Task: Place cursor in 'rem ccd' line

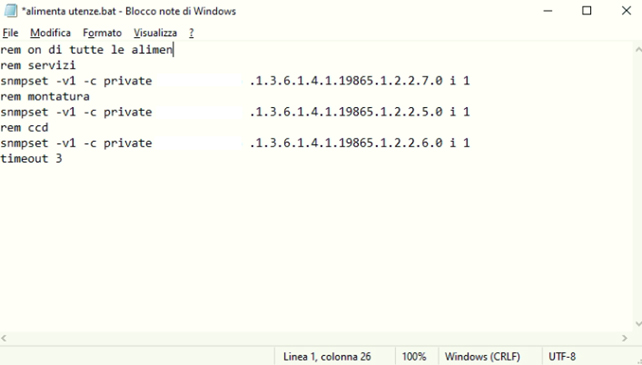Action: 25,128
